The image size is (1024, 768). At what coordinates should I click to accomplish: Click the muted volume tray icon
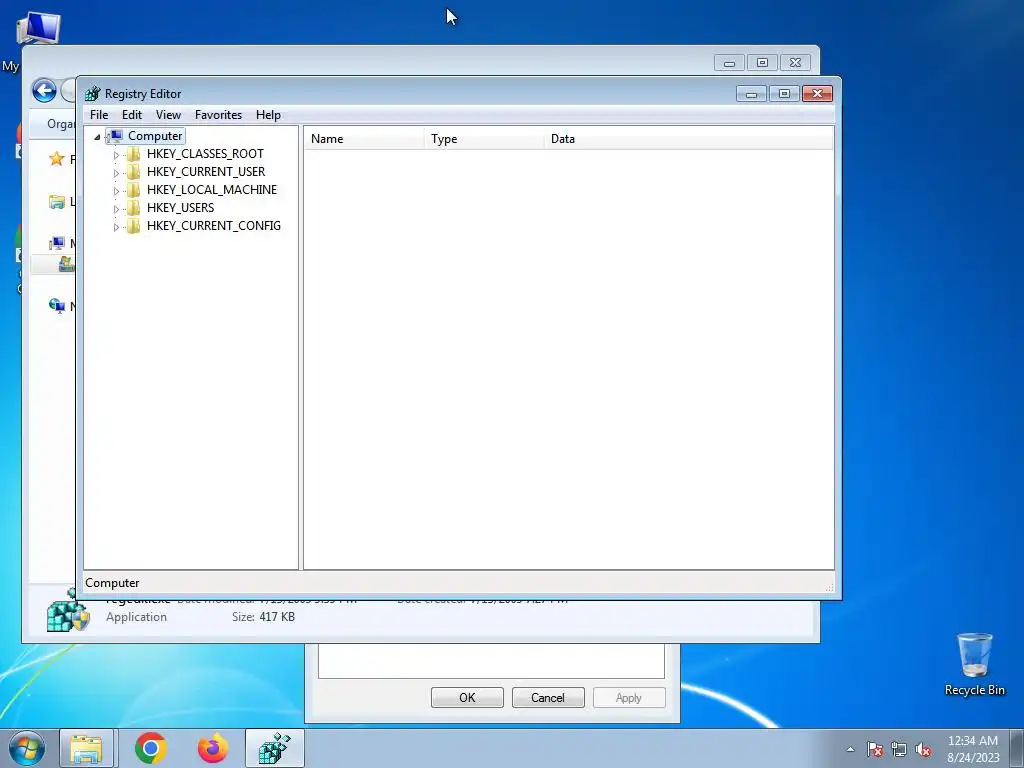coord(923,750)
